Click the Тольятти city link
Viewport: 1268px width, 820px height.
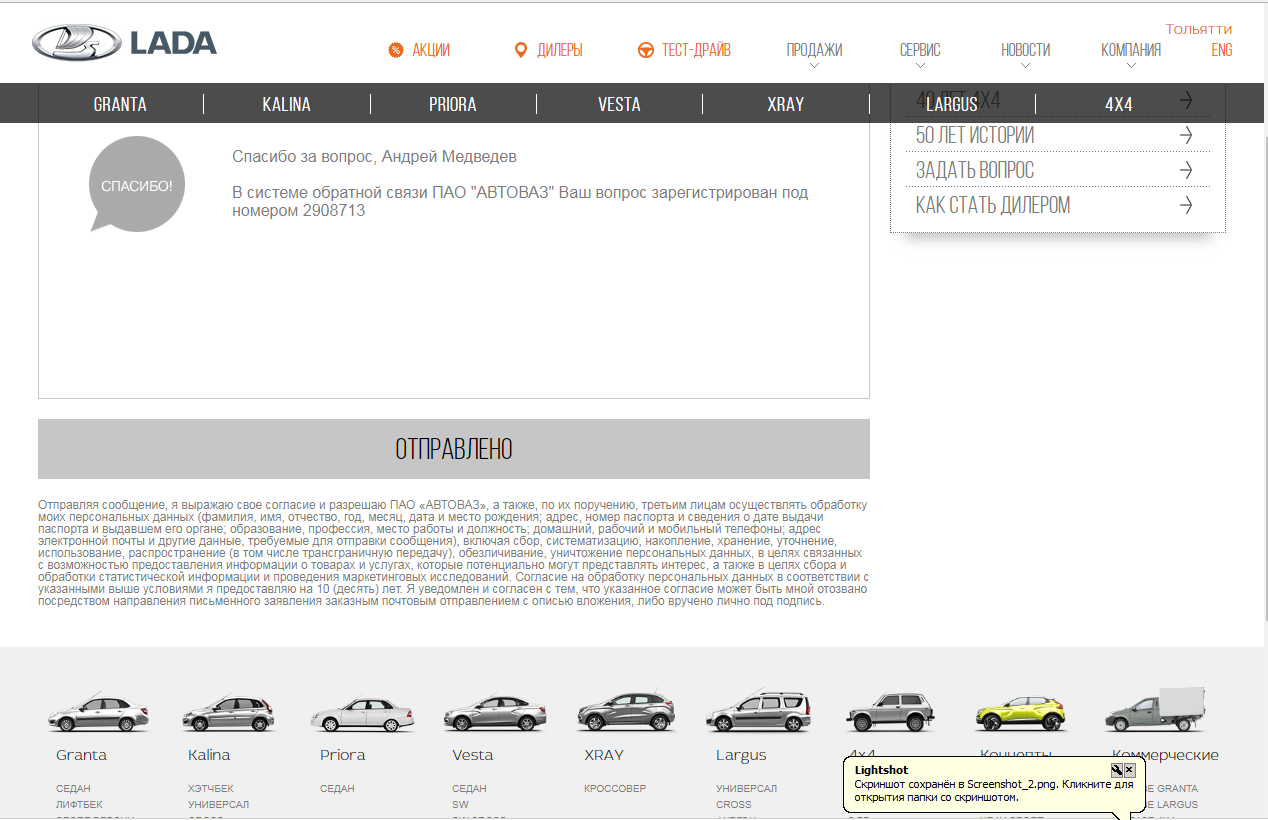pos(1199,29)
